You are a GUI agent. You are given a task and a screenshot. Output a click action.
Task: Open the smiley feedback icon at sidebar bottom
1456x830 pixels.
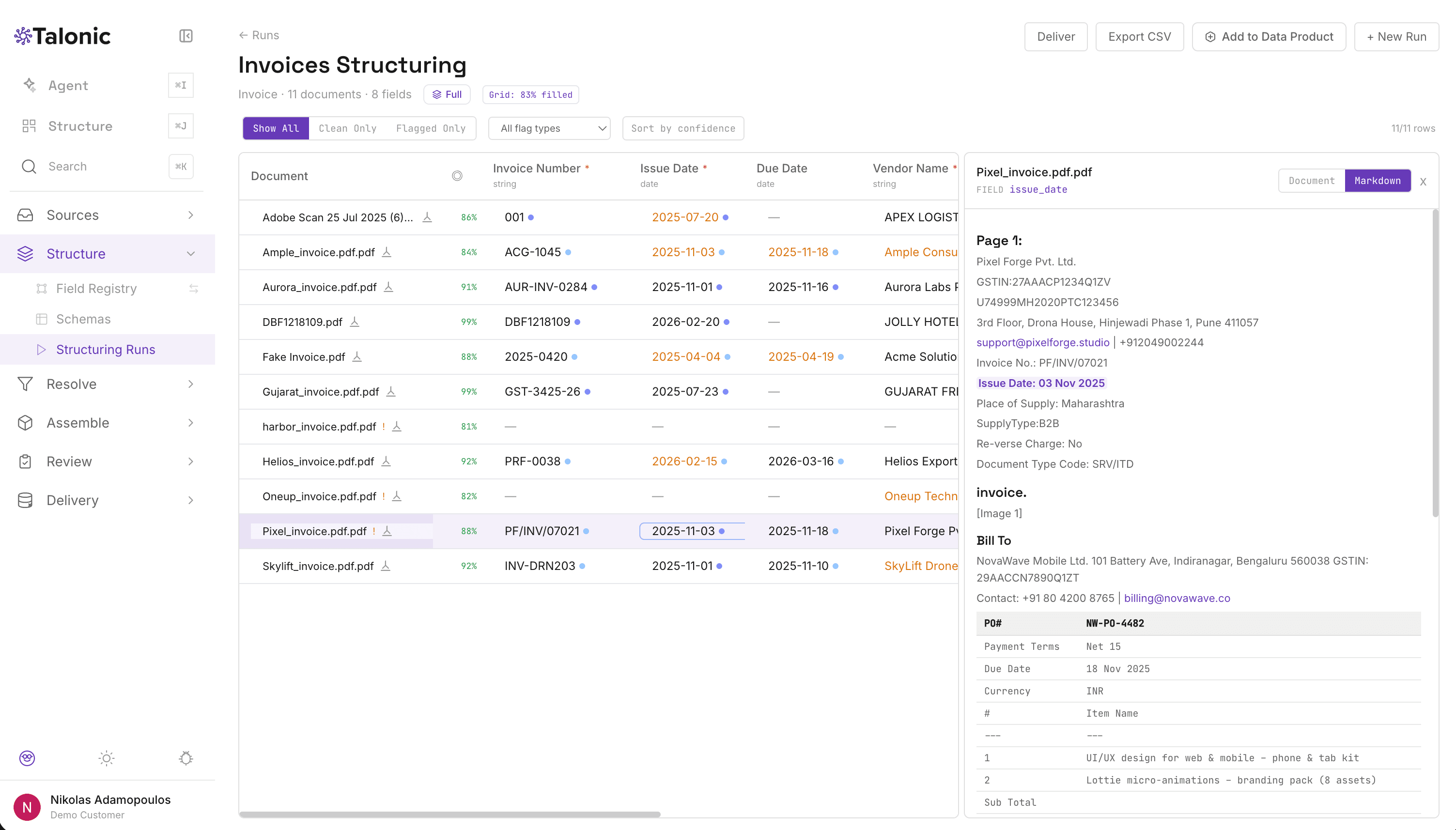(27, 758)
